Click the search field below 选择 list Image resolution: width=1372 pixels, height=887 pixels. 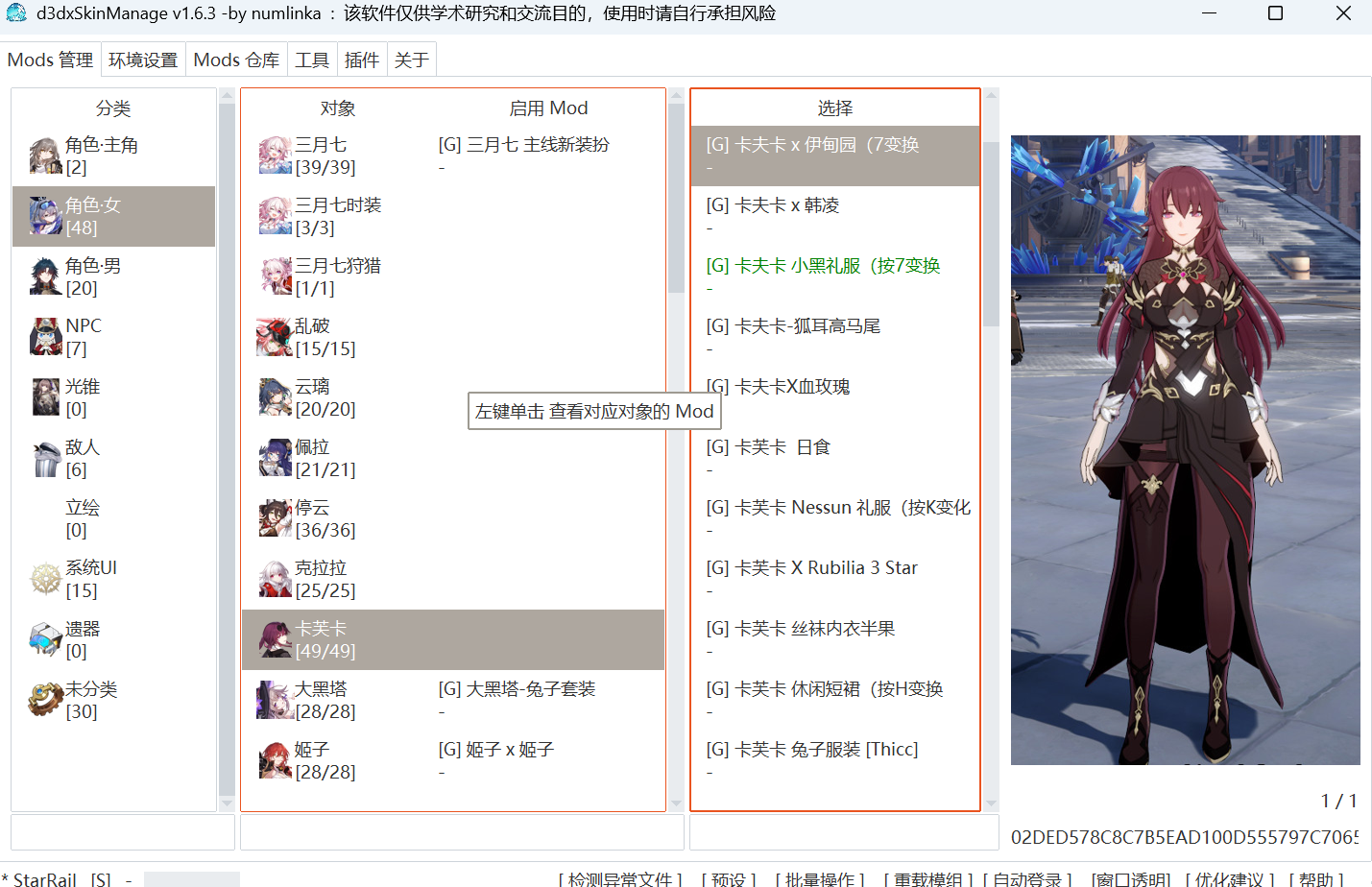coord(844,832)
